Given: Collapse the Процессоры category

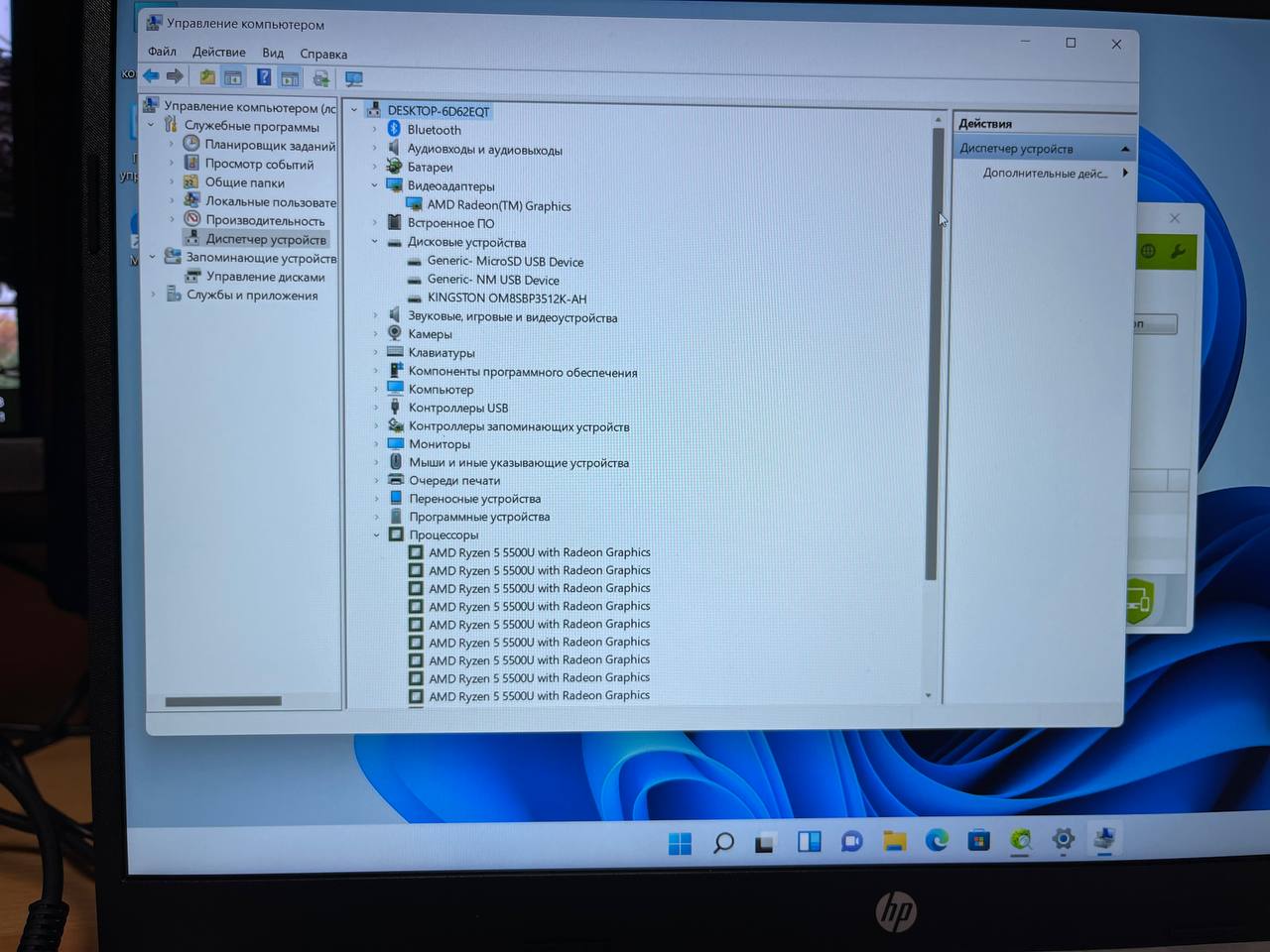Looking at the screenshot, I should 377,535.
